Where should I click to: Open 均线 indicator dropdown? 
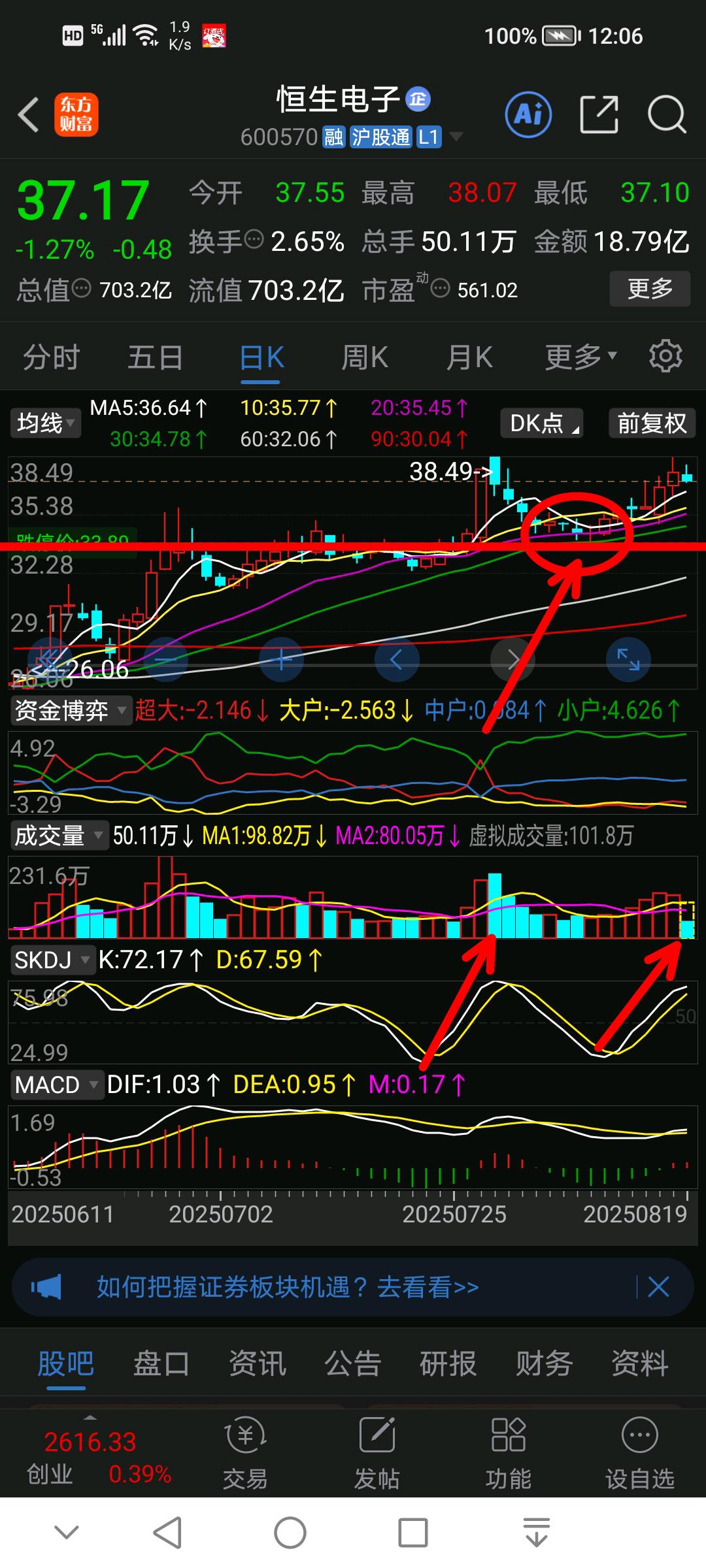pyautogui.click(x=45, y=423)
